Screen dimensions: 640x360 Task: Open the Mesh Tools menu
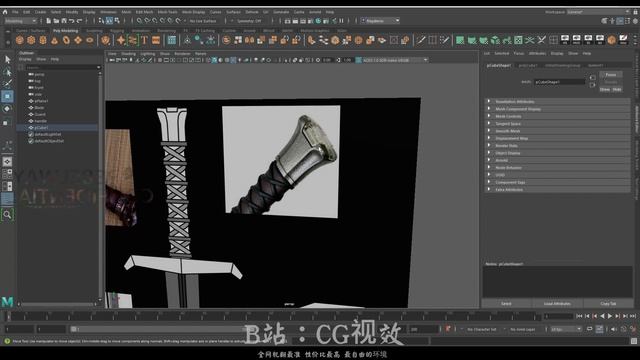click(x=167, y=12)
